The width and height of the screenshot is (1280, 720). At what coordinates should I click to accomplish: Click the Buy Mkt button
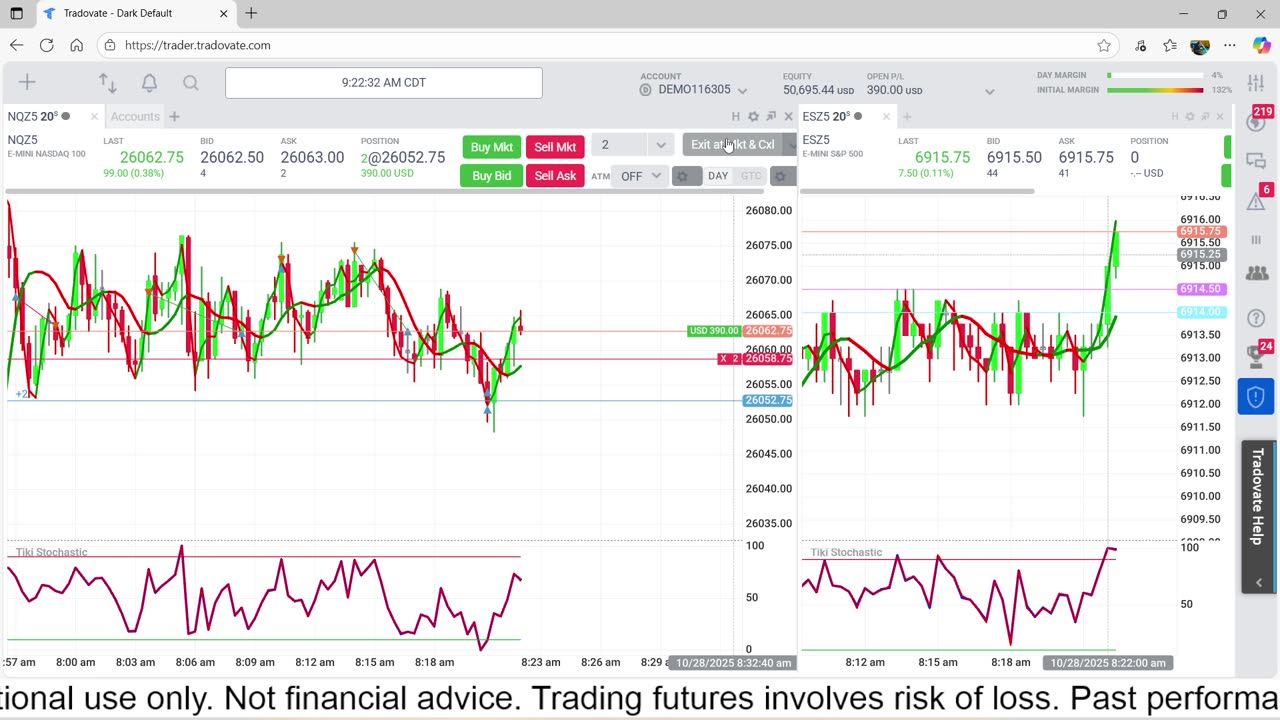point(492,147)
